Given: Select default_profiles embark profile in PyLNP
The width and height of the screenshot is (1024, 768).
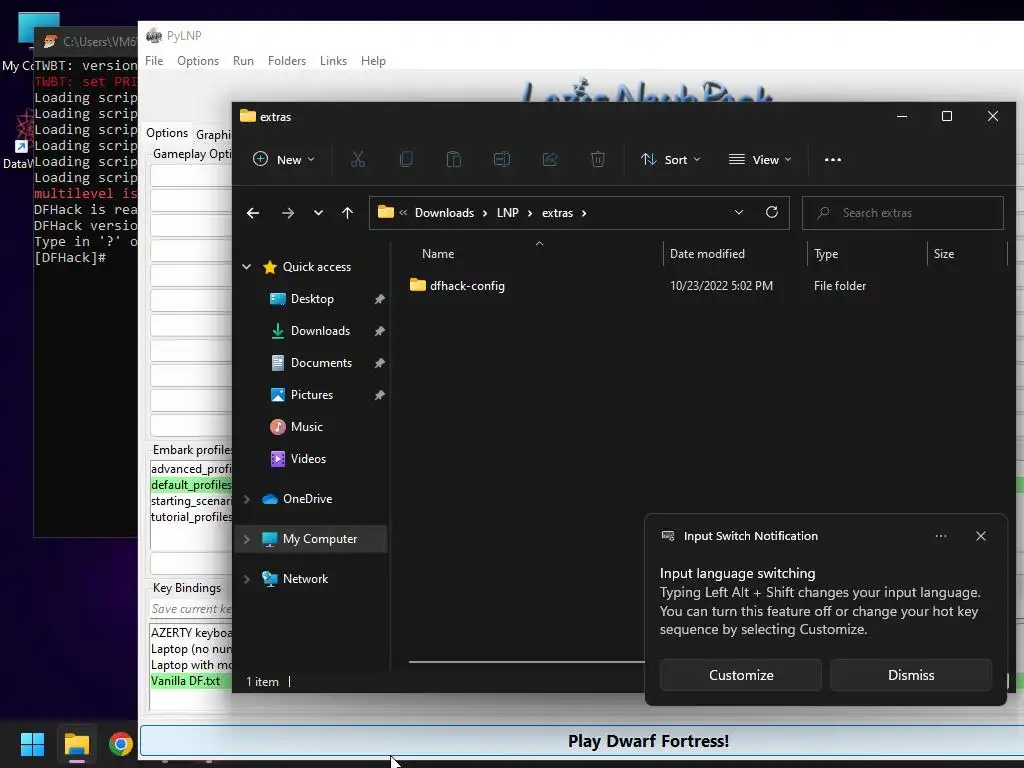Looking at the screenshot, I should tap(191, 485).
